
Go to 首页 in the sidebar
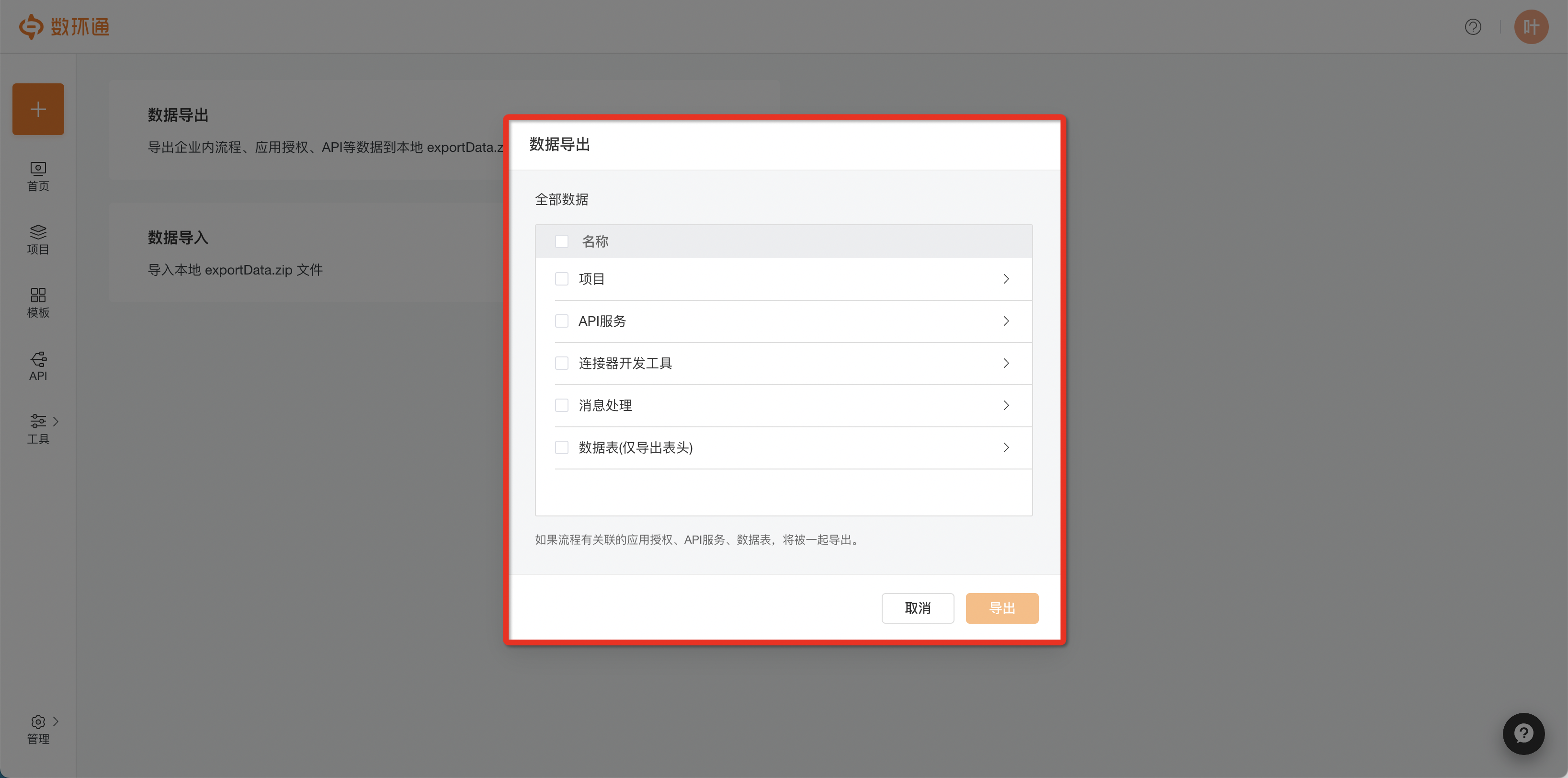[x=37, y=176]
